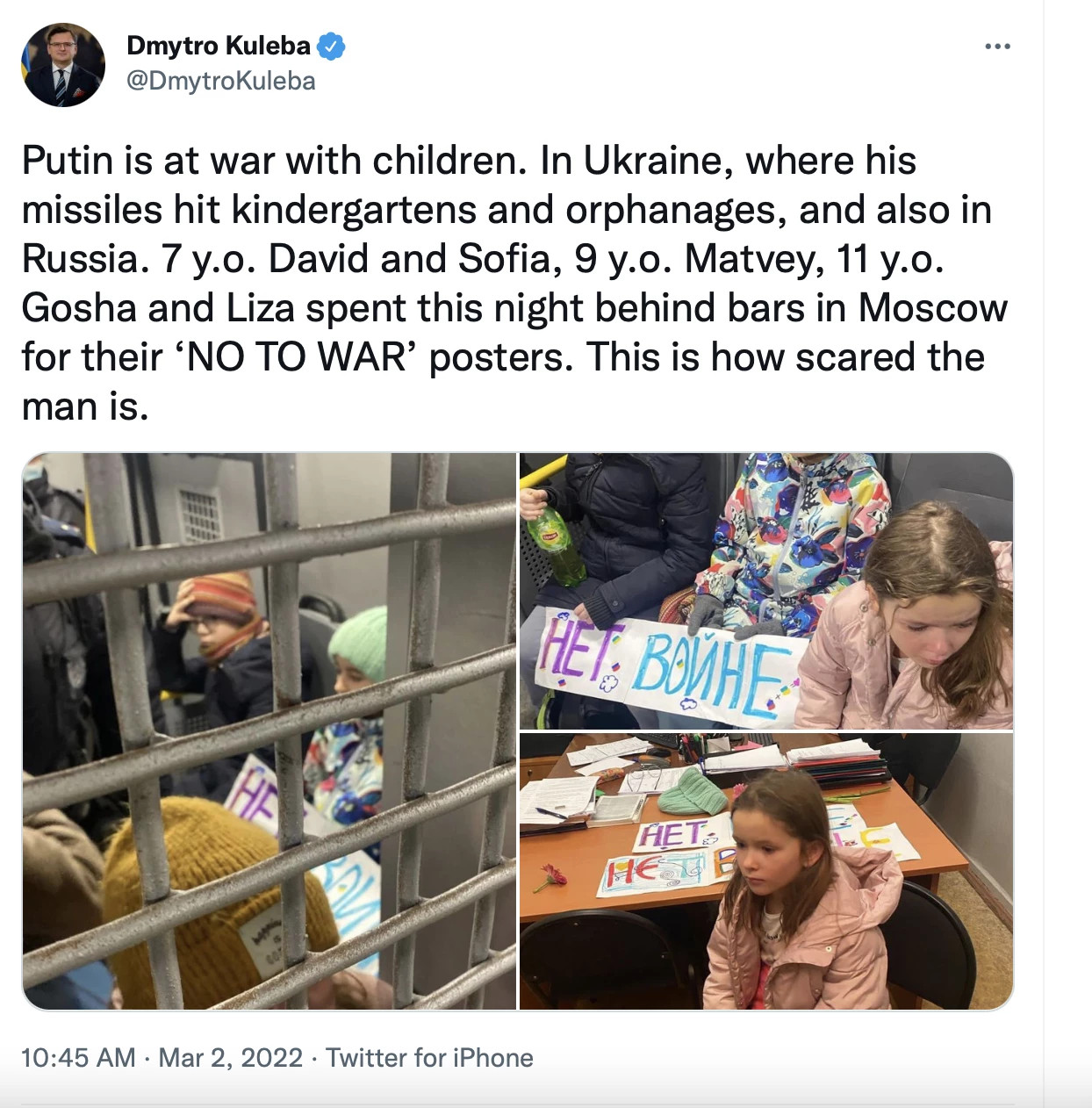Open the Twitter for iPhone source link
This screenshot has width=1092, height=1108.
pyautogui.click(x=429, y=1057)
